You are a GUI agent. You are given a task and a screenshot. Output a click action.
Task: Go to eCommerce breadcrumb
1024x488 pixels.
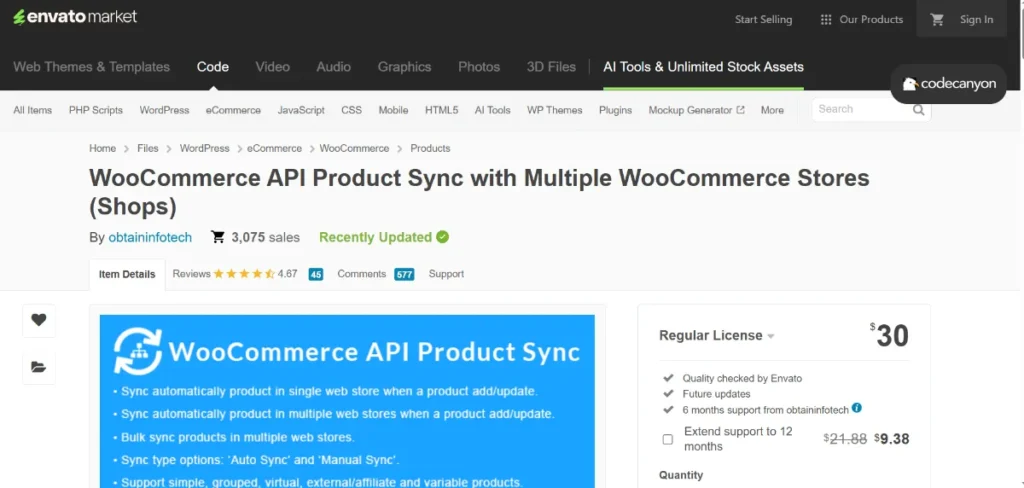pos(274,148)
